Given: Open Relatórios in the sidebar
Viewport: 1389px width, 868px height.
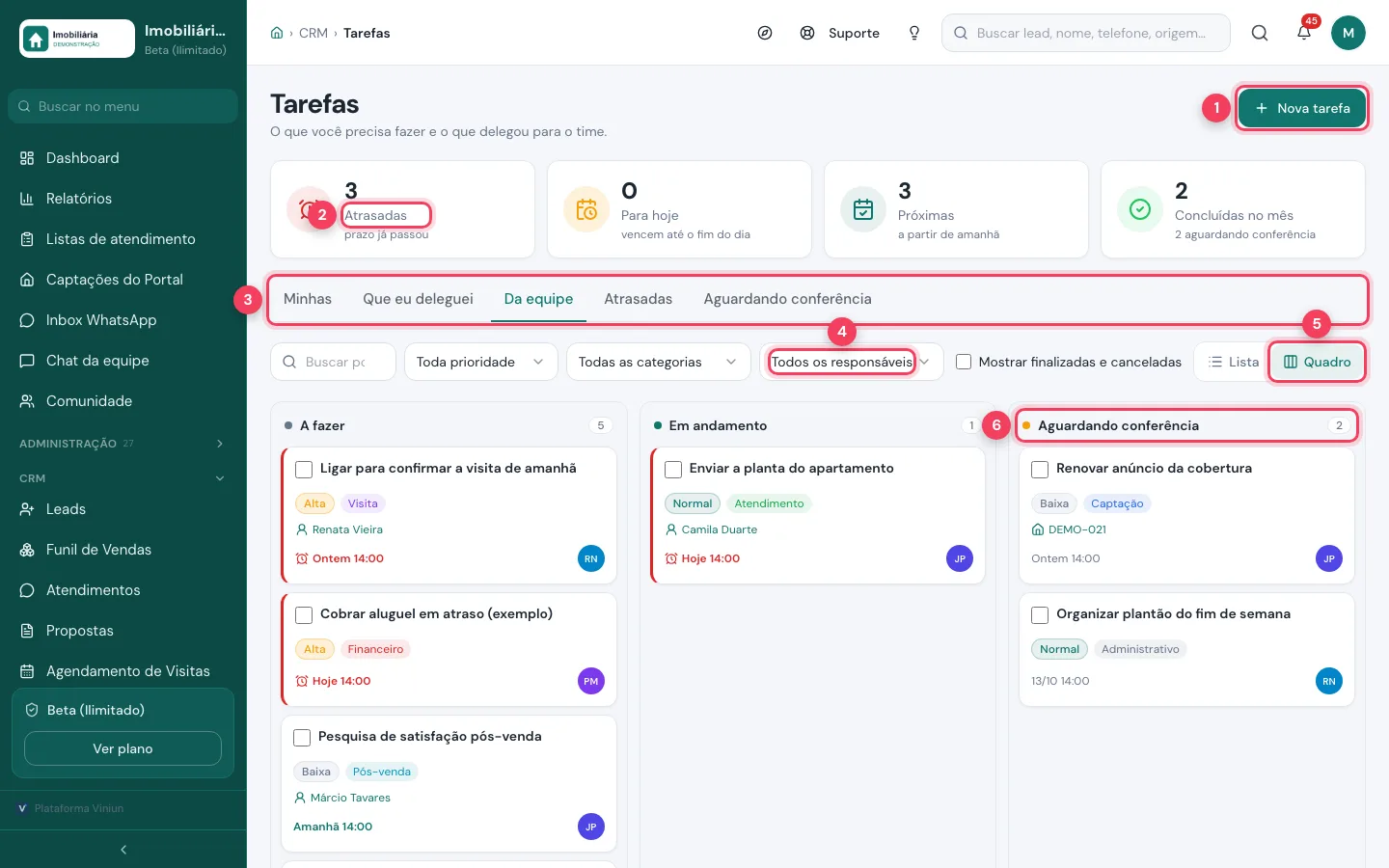Looking at the screenshot, I should pyautogui.click(x=123, y=199).
